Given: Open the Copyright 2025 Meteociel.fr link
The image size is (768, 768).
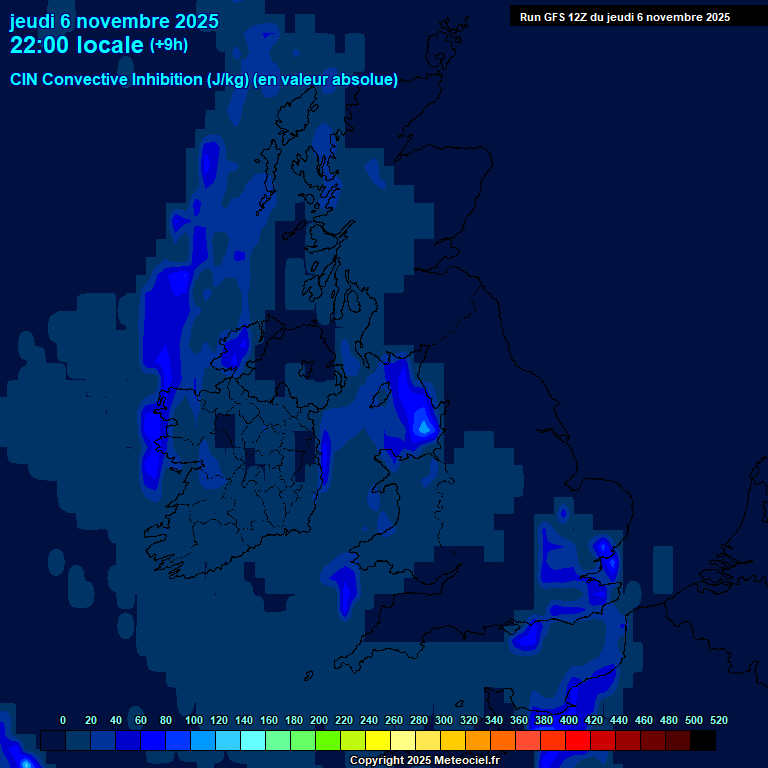Looking at the screenshot, I should click(424, 760).
